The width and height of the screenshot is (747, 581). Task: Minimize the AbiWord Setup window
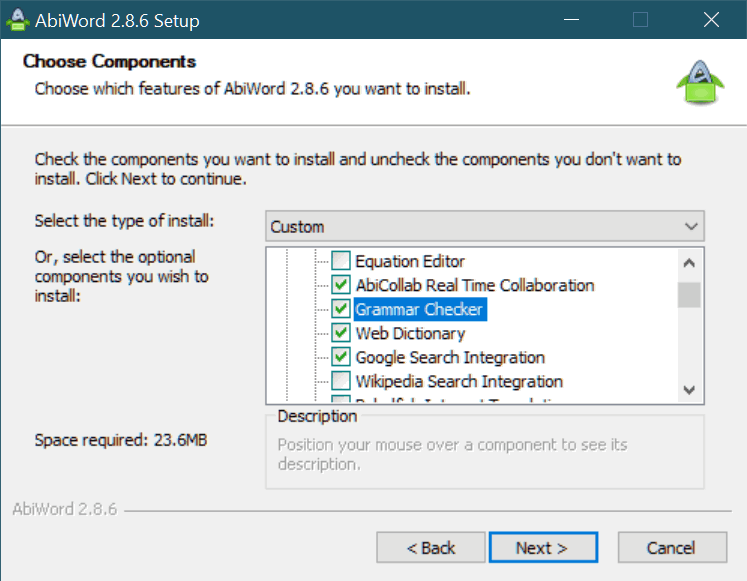(571, 20)
